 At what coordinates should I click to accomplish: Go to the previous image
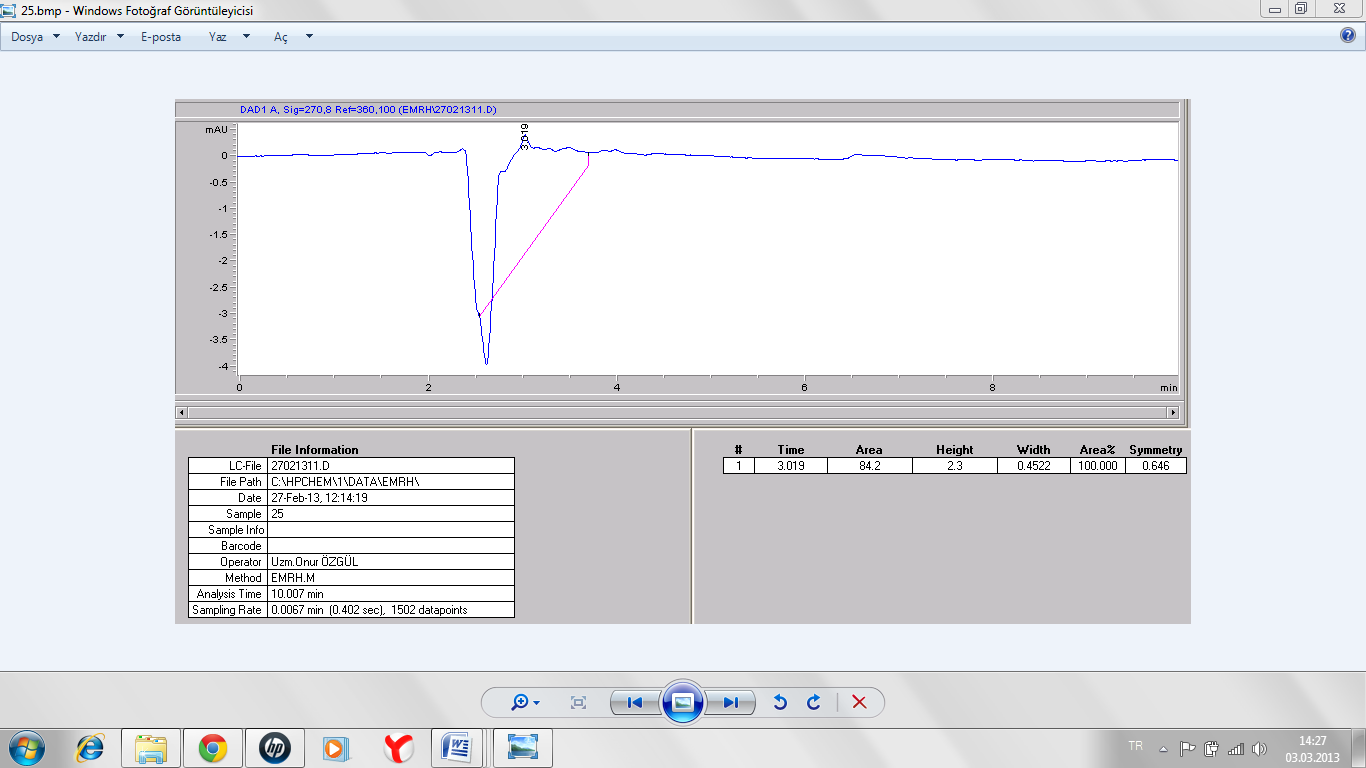[x=635, y=703]
